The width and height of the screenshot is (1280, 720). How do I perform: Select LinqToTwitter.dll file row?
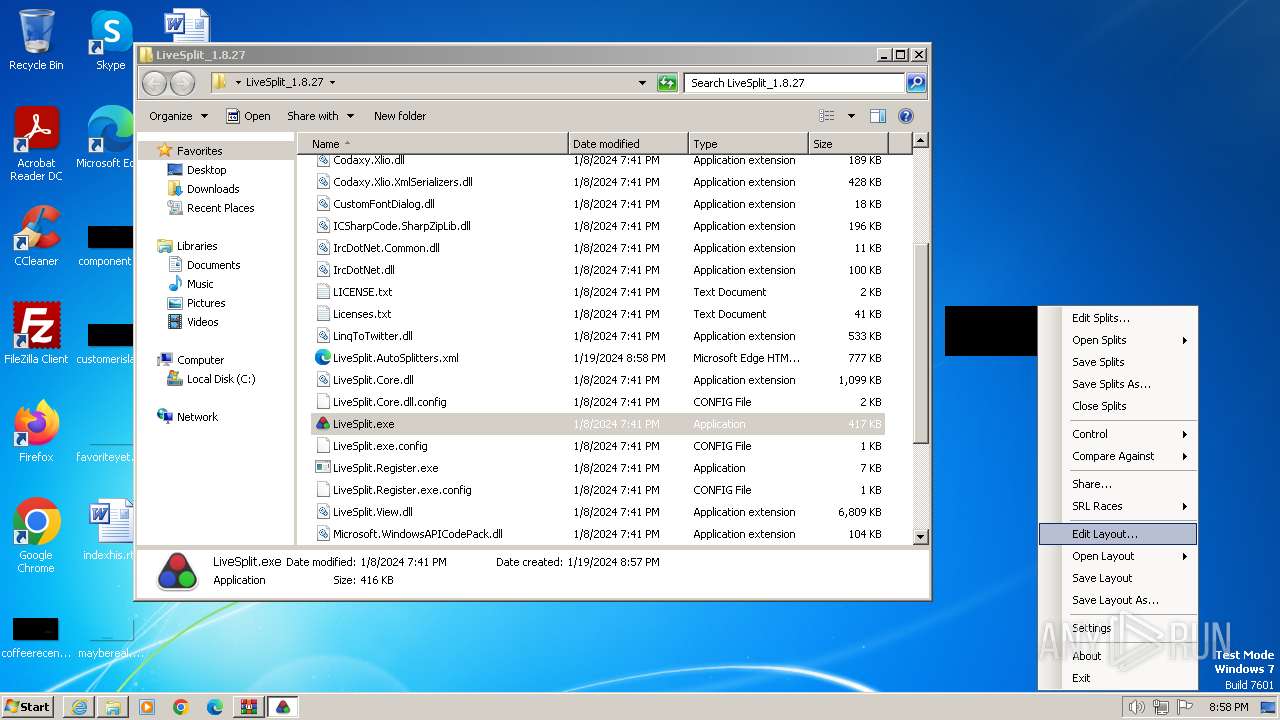(598, 336)
